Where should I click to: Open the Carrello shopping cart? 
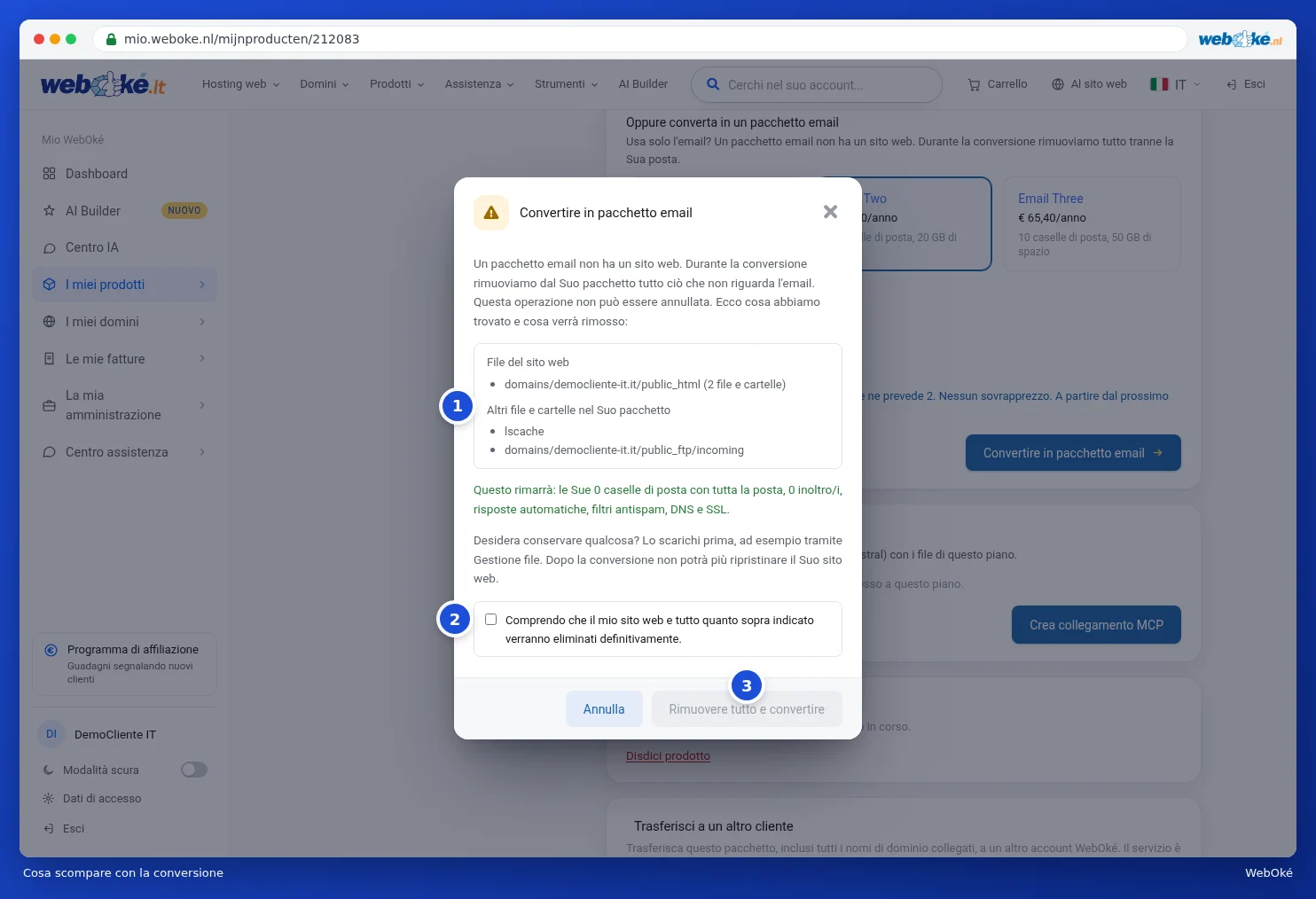click(998, 84)
